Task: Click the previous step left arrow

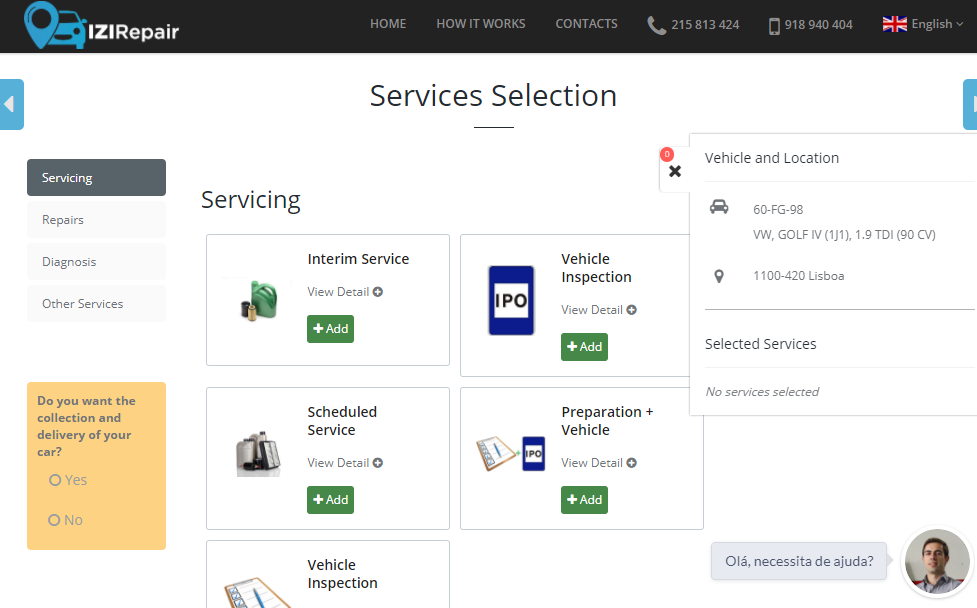Action: pos(11,104)
